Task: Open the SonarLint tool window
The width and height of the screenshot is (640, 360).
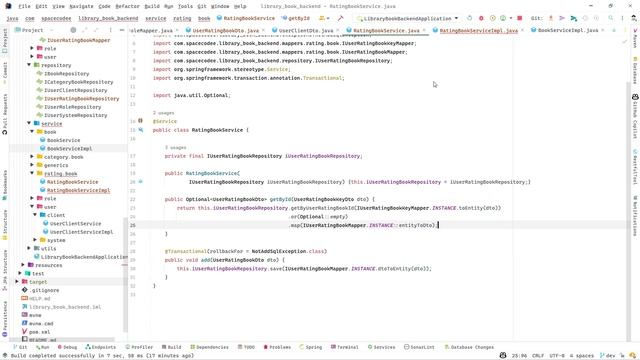Action: click(x=419, y=347)
